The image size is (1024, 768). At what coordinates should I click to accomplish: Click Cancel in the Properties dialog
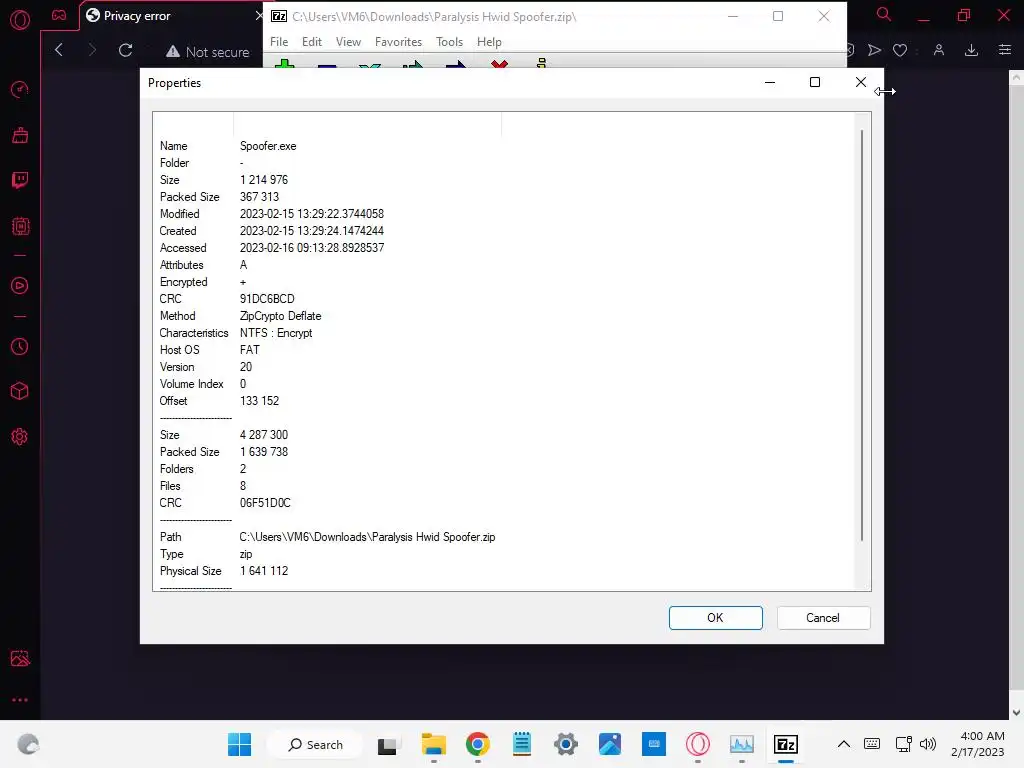click(x=824, y=618)
